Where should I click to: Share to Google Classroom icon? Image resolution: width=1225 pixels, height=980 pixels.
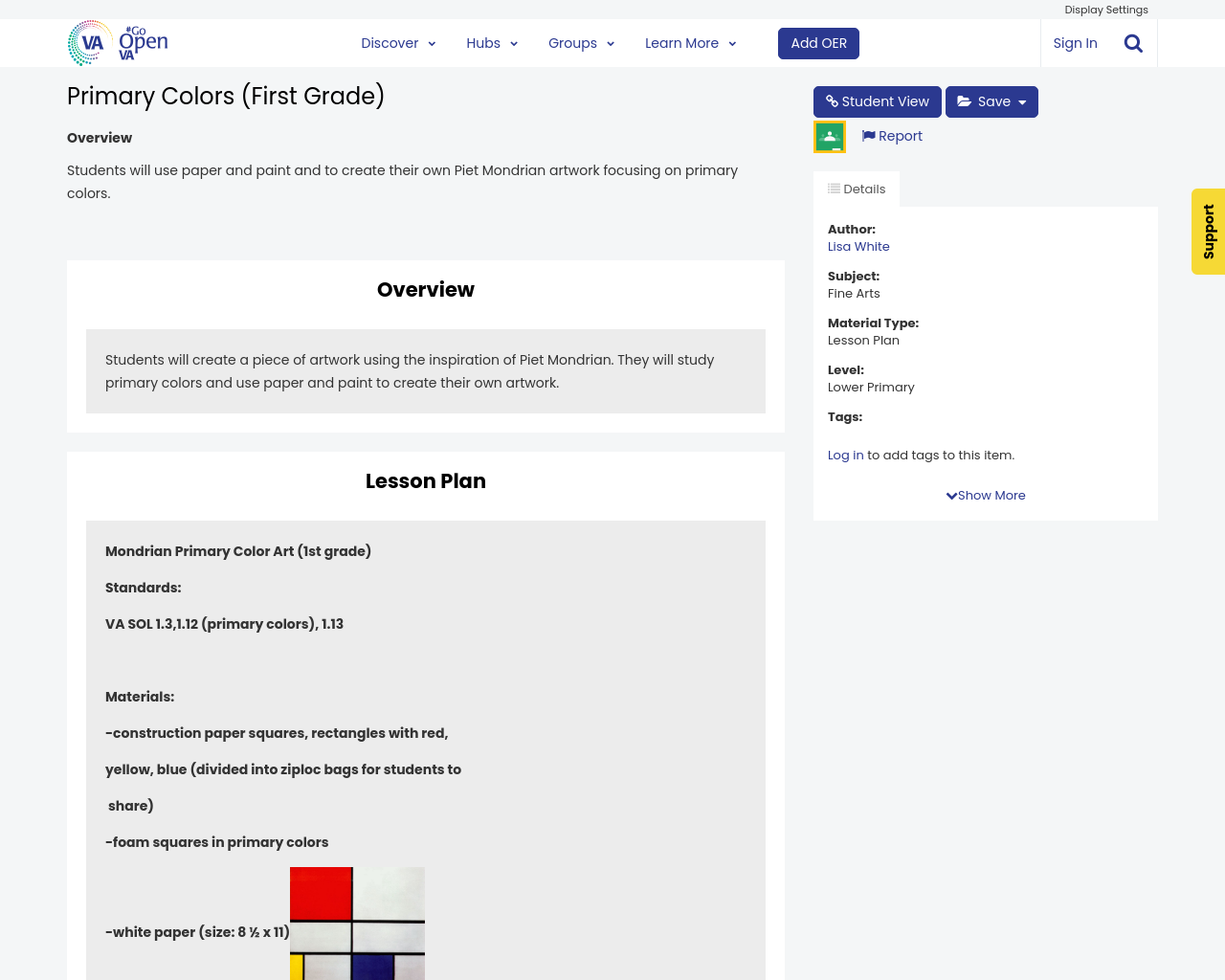(830, 137)
